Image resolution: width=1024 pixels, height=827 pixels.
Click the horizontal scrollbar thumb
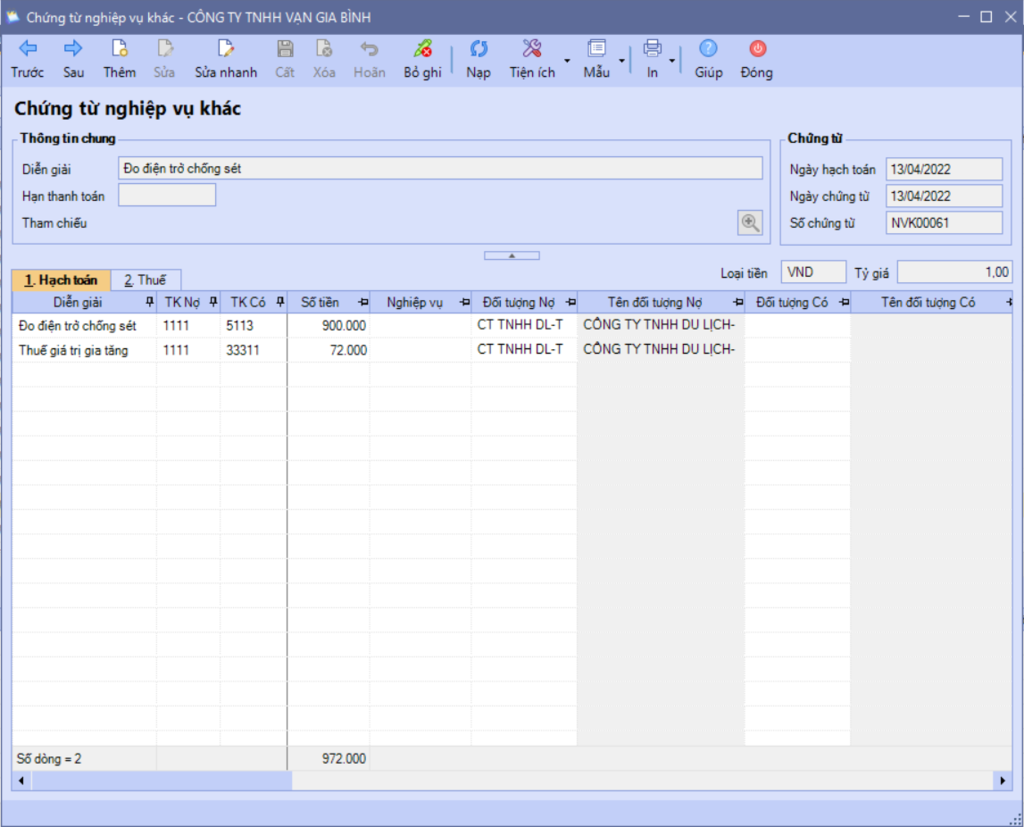click(161, 781)
